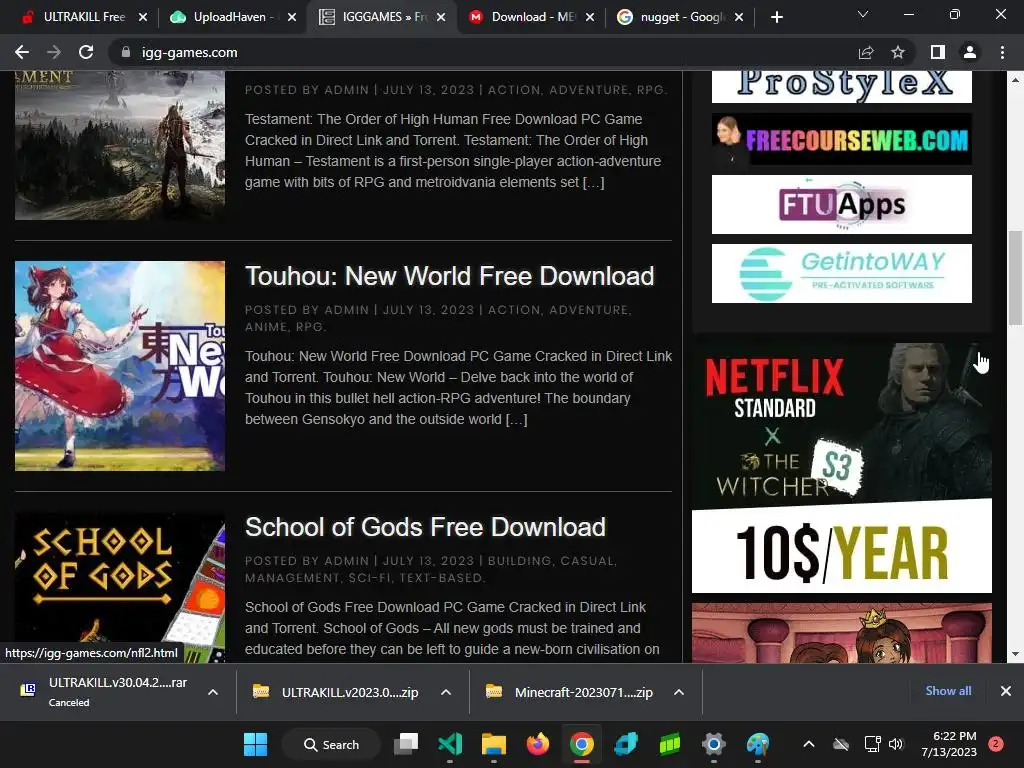Click the Netflix Standard 10$/Year ad

tap(841, 468)
